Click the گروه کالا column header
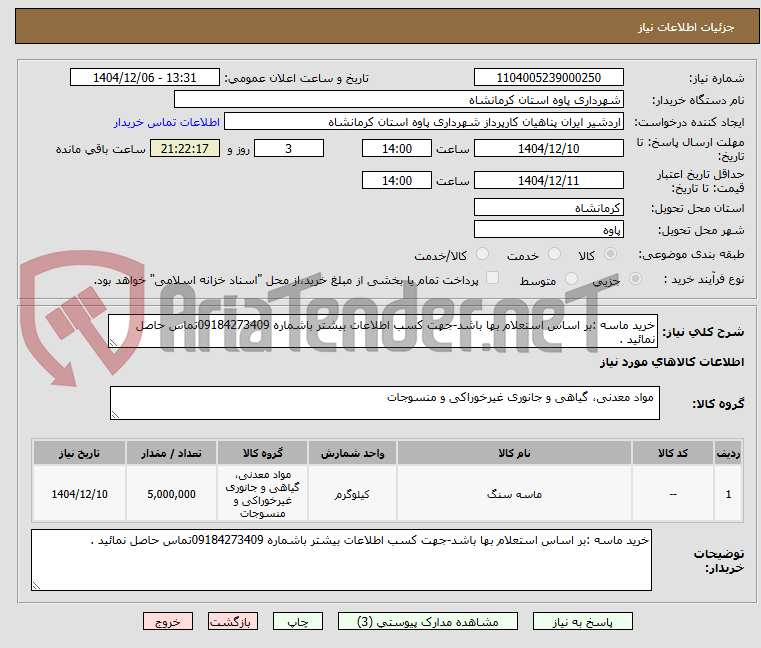This screenshot has height=648, width=761. pos(262,453)
